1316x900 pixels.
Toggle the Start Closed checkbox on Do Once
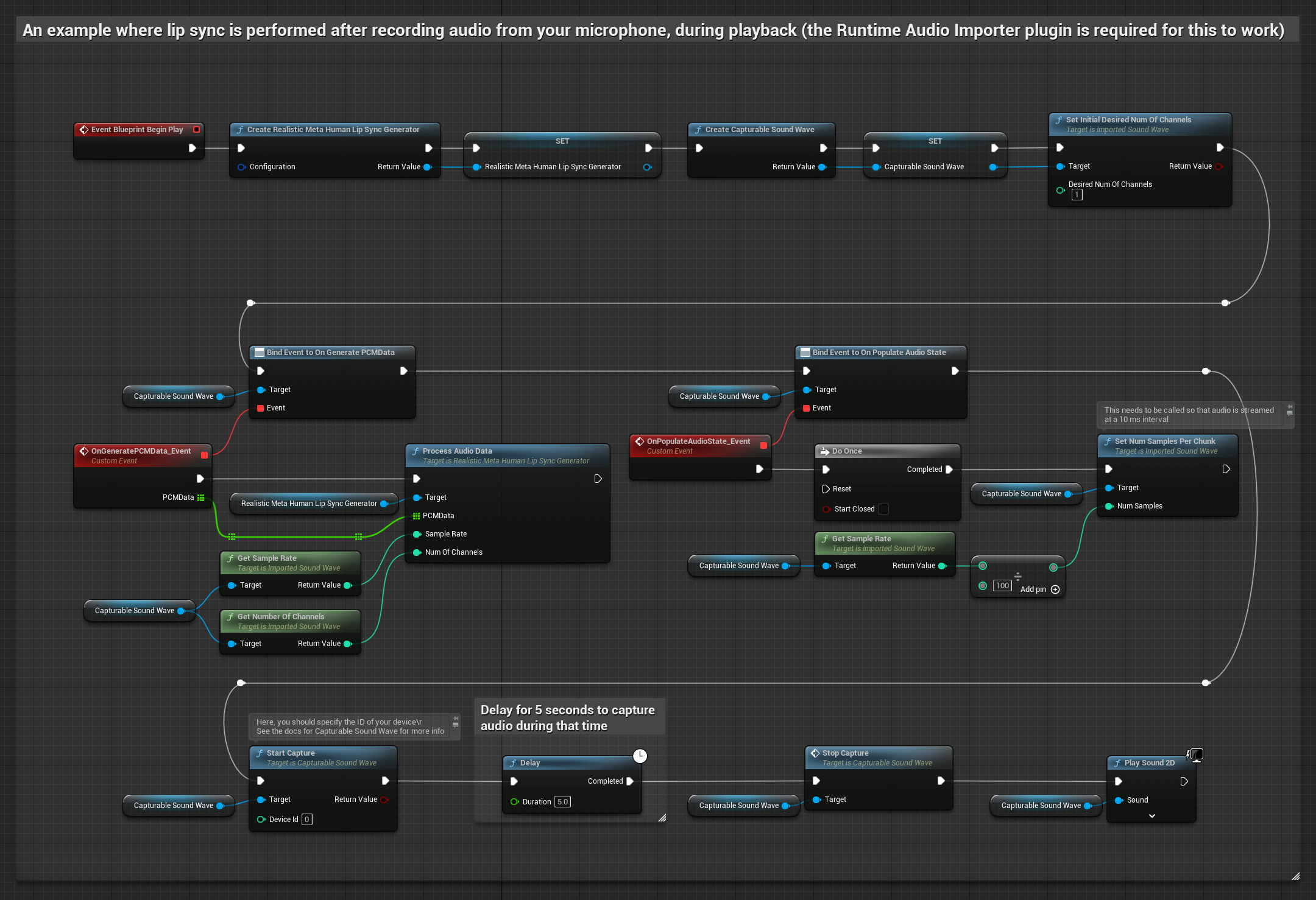(882, 508)
